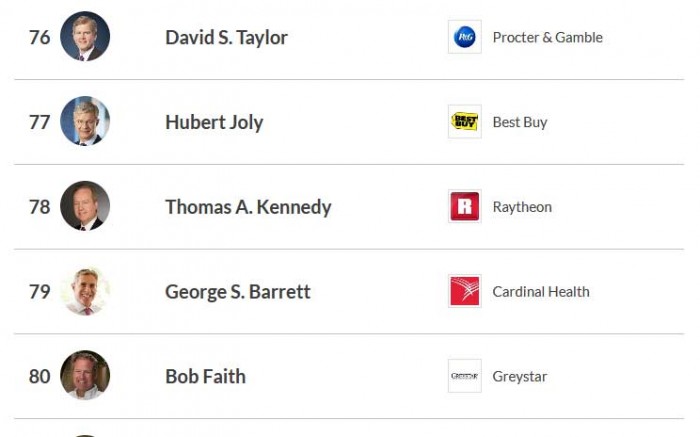Open the profile photo in row 79

(85, 292)
